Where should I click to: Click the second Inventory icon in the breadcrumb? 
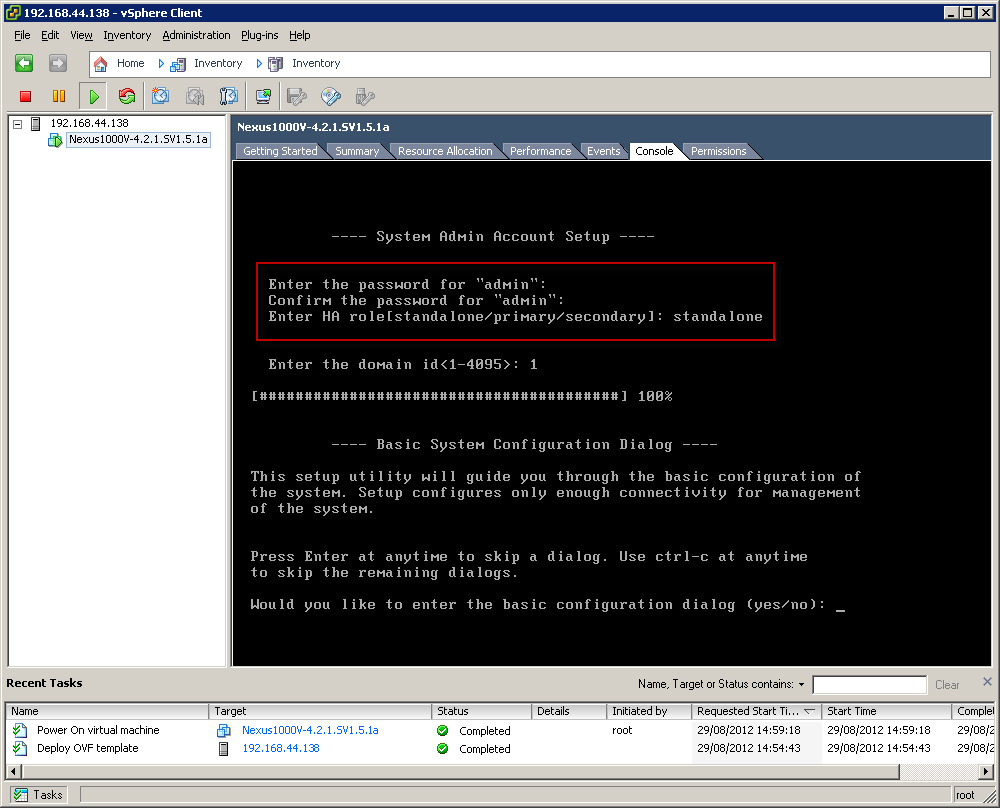coord(276,64)
